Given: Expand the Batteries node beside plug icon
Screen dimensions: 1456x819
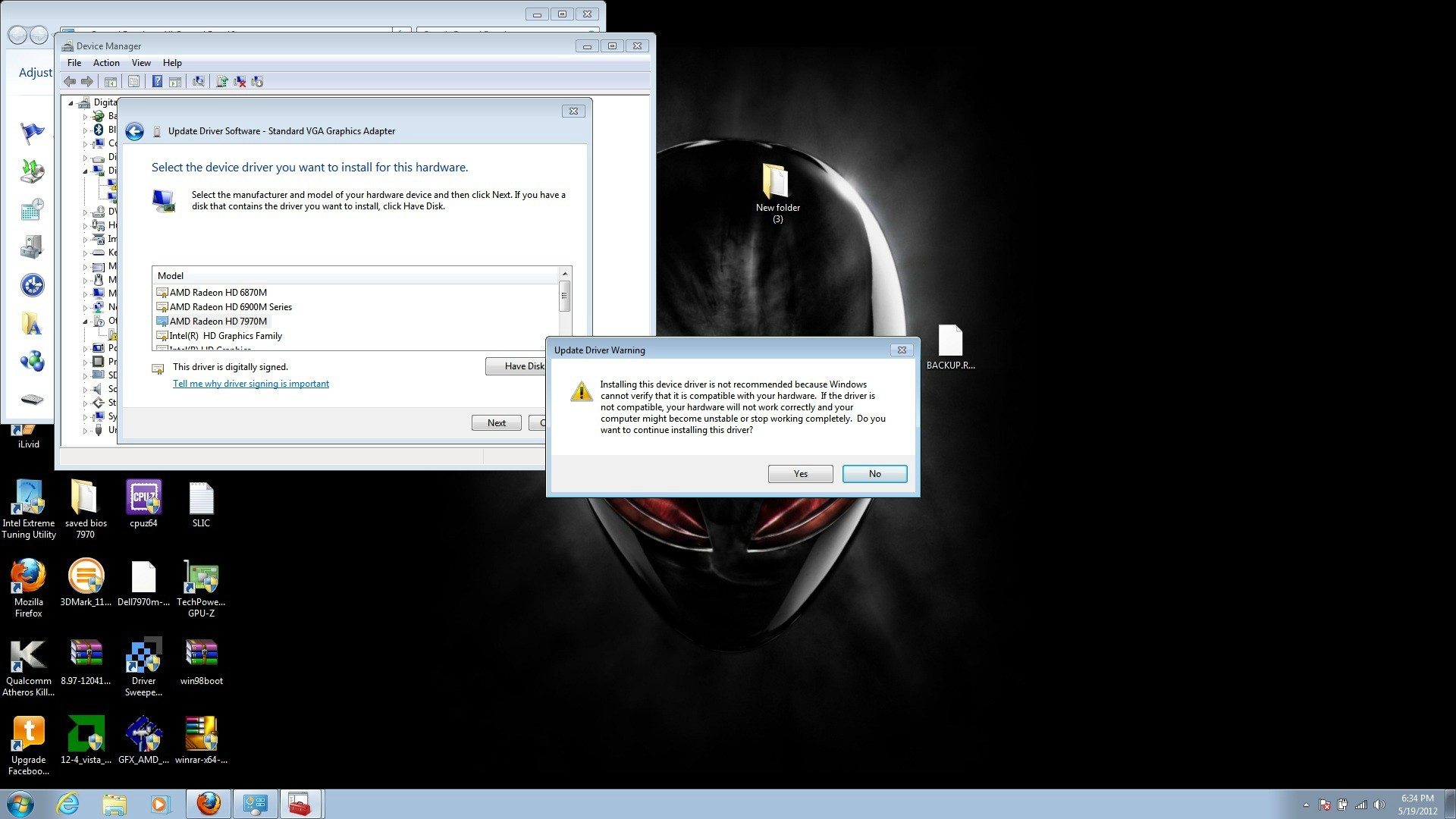Looking at the screenshot, I should [85, 117].
